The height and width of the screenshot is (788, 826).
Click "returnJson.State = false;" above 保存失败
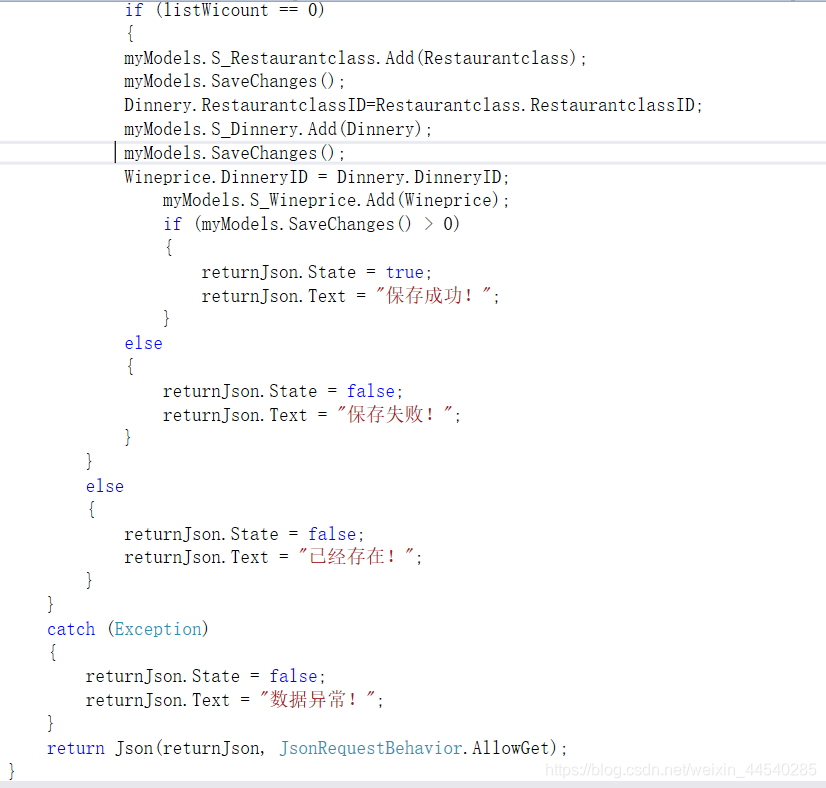point(282,391)
